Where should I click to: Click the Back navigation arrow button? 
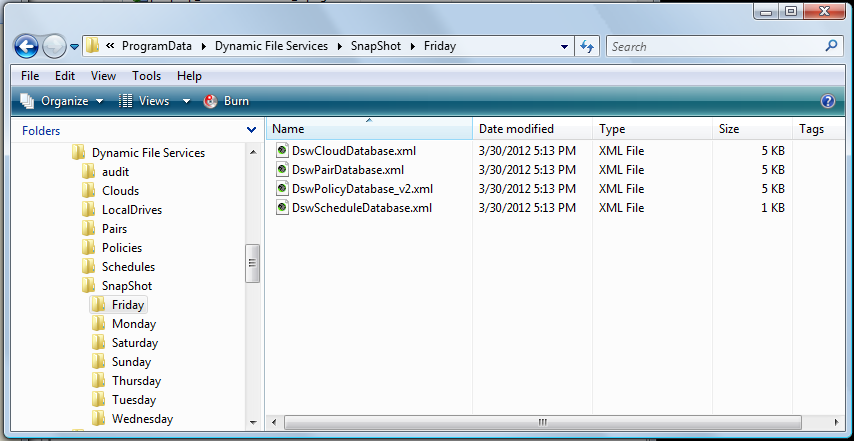tap(26, 47)
